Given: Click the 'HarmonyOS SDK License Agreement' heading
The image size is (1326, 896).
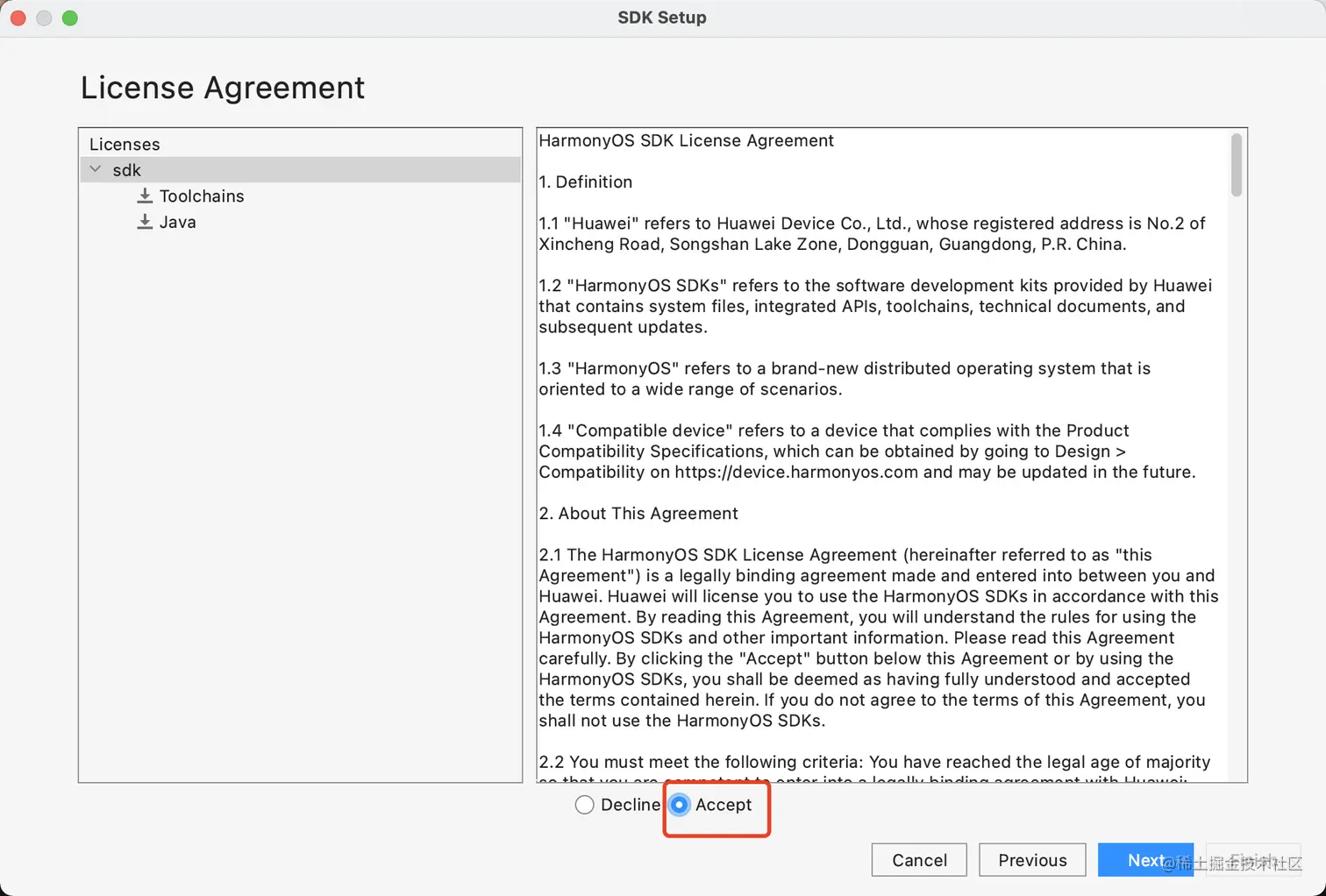Looking at the screenshot, I should pos(686,140).
